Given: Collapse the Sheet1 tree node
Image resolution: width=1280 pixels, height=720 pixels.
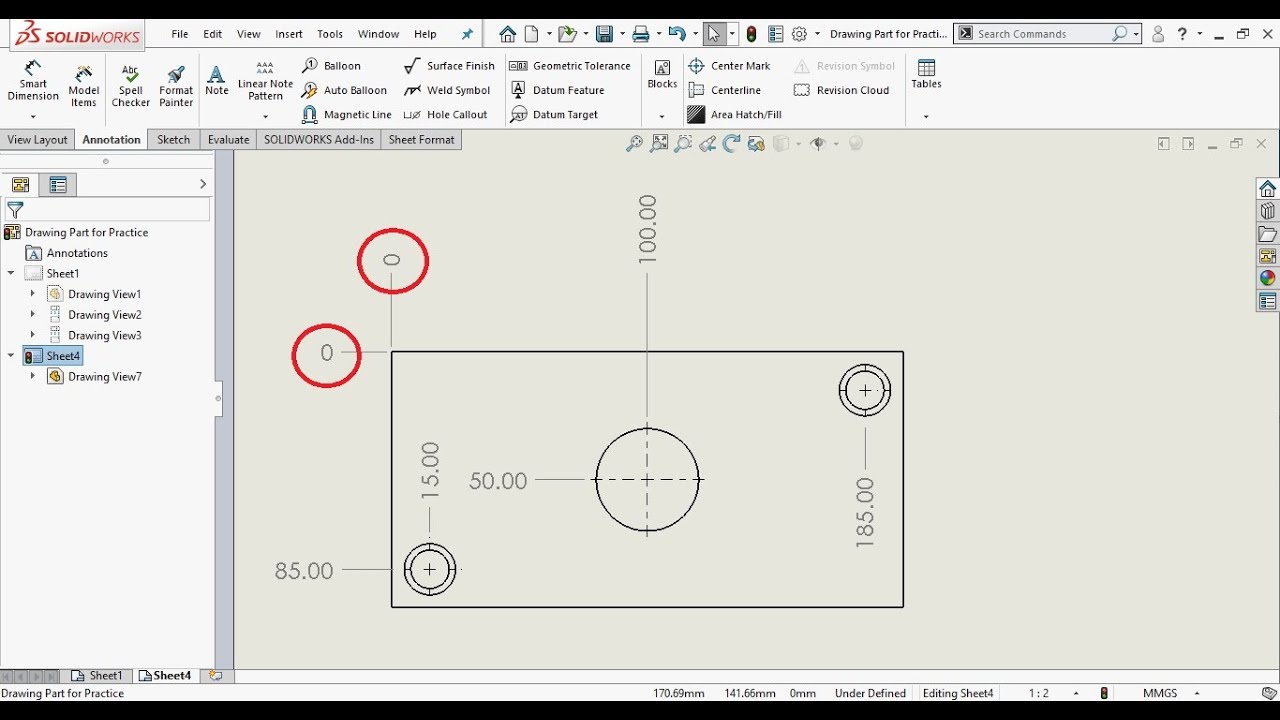Looking at the screenshot, I should pos(11,273).
